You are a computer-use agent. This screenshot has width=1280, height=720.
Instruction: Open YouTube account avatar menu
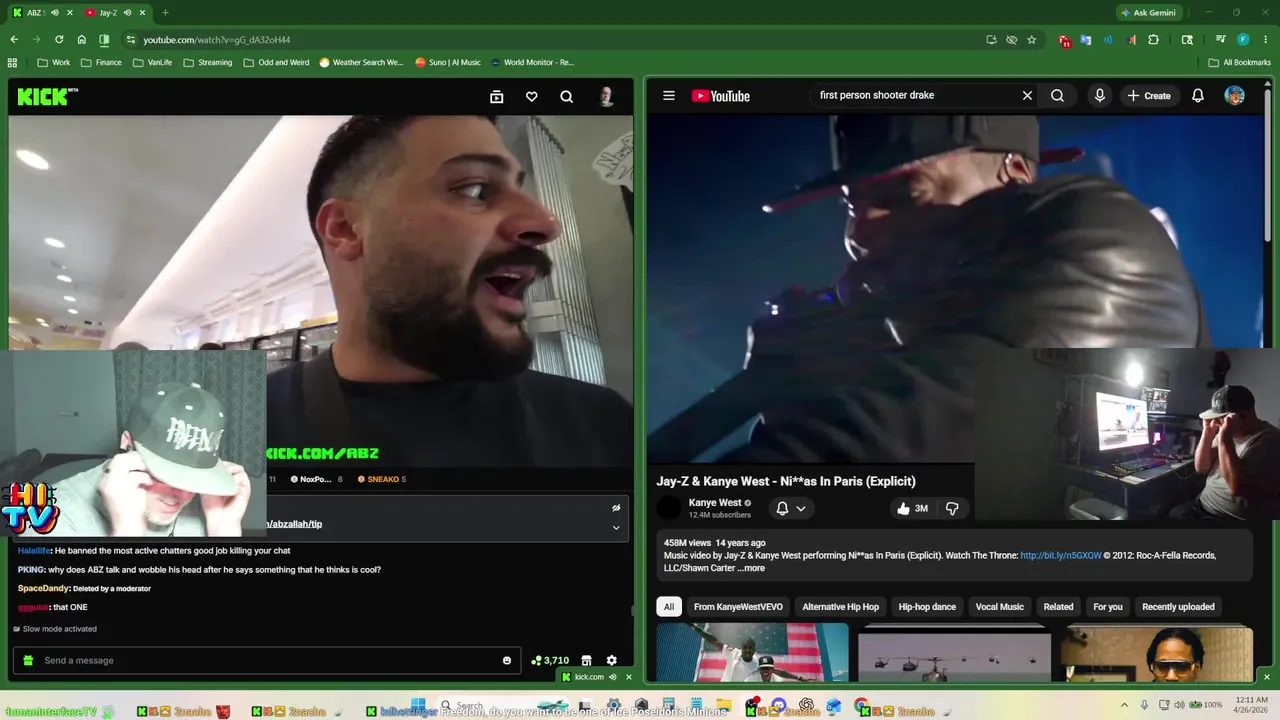click(x=1235, y=96)
